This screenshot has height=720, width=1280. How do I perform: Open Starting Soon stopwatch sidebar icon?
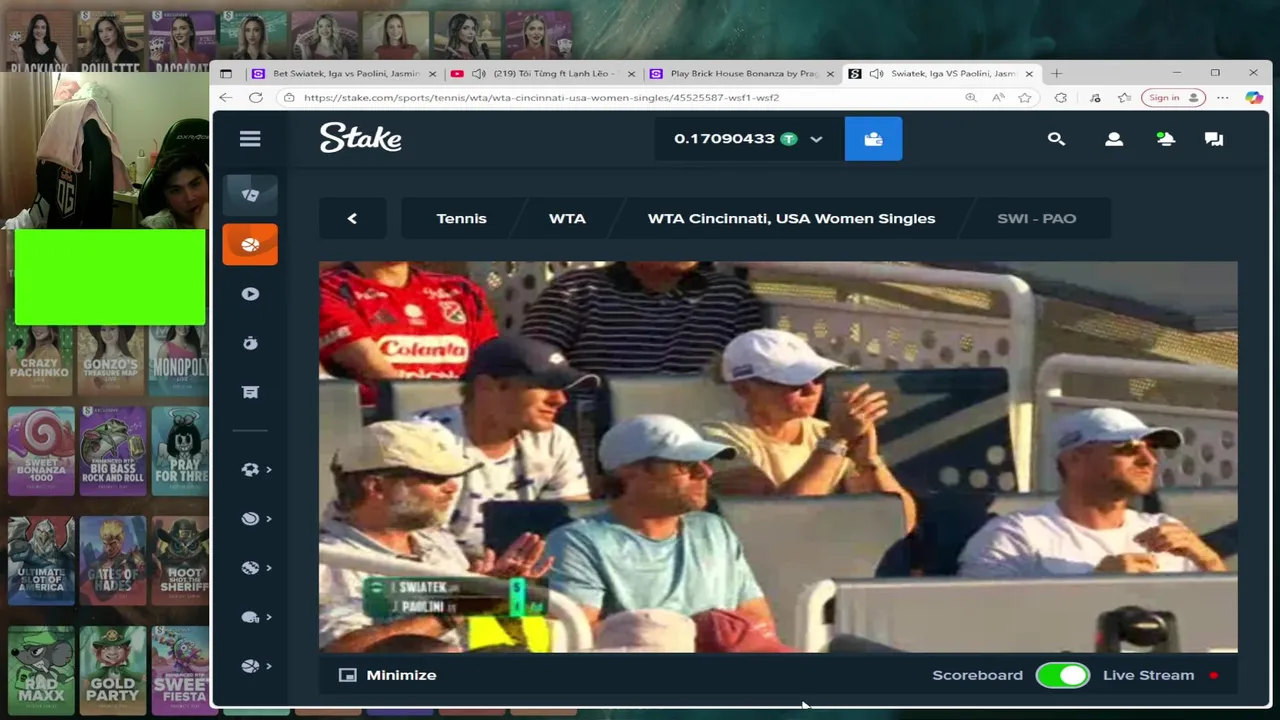(x=250, y=343)
